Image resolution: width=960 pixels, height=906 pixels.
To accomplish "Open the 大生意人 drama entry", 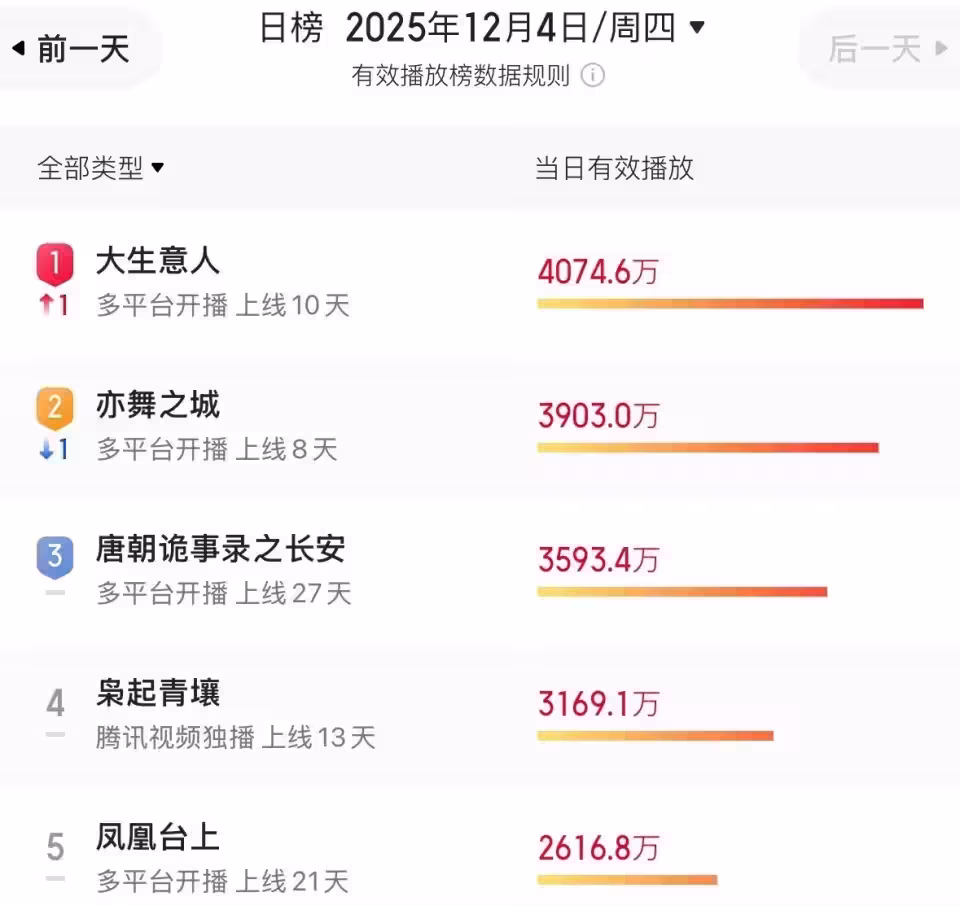I will 158,262.
